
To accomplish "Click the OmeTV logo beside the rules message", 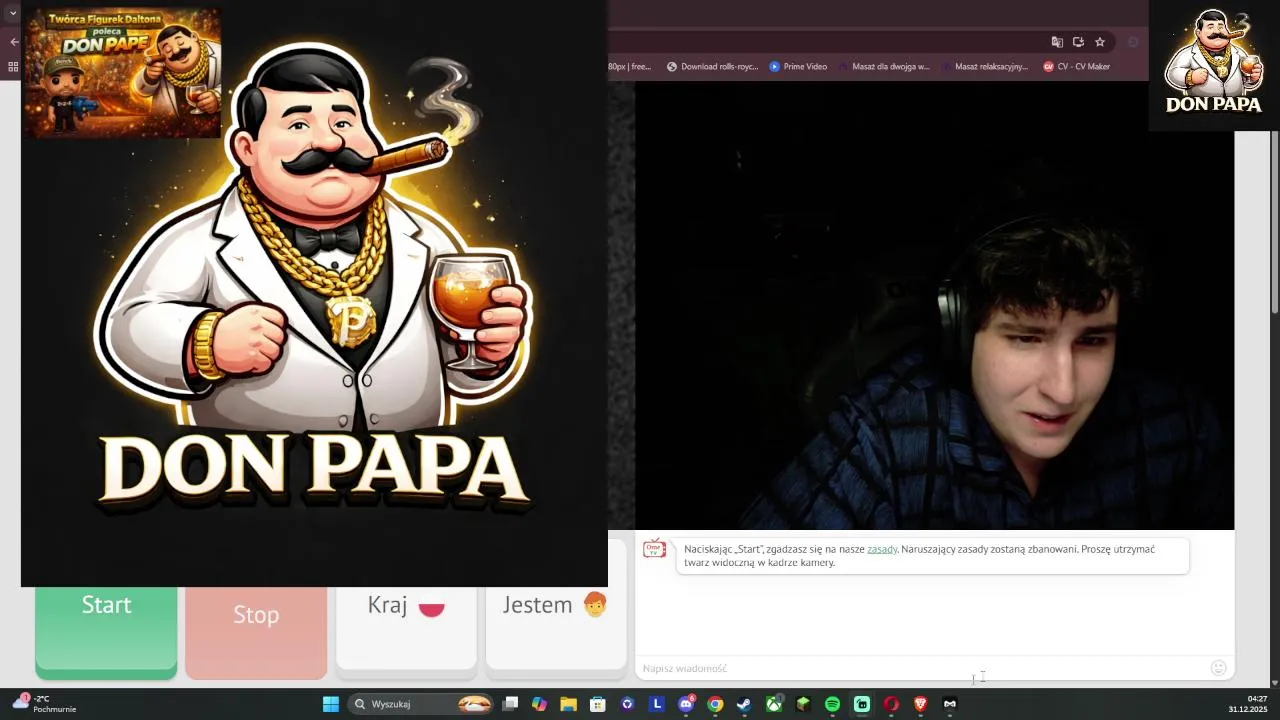I will click(655, 549).
